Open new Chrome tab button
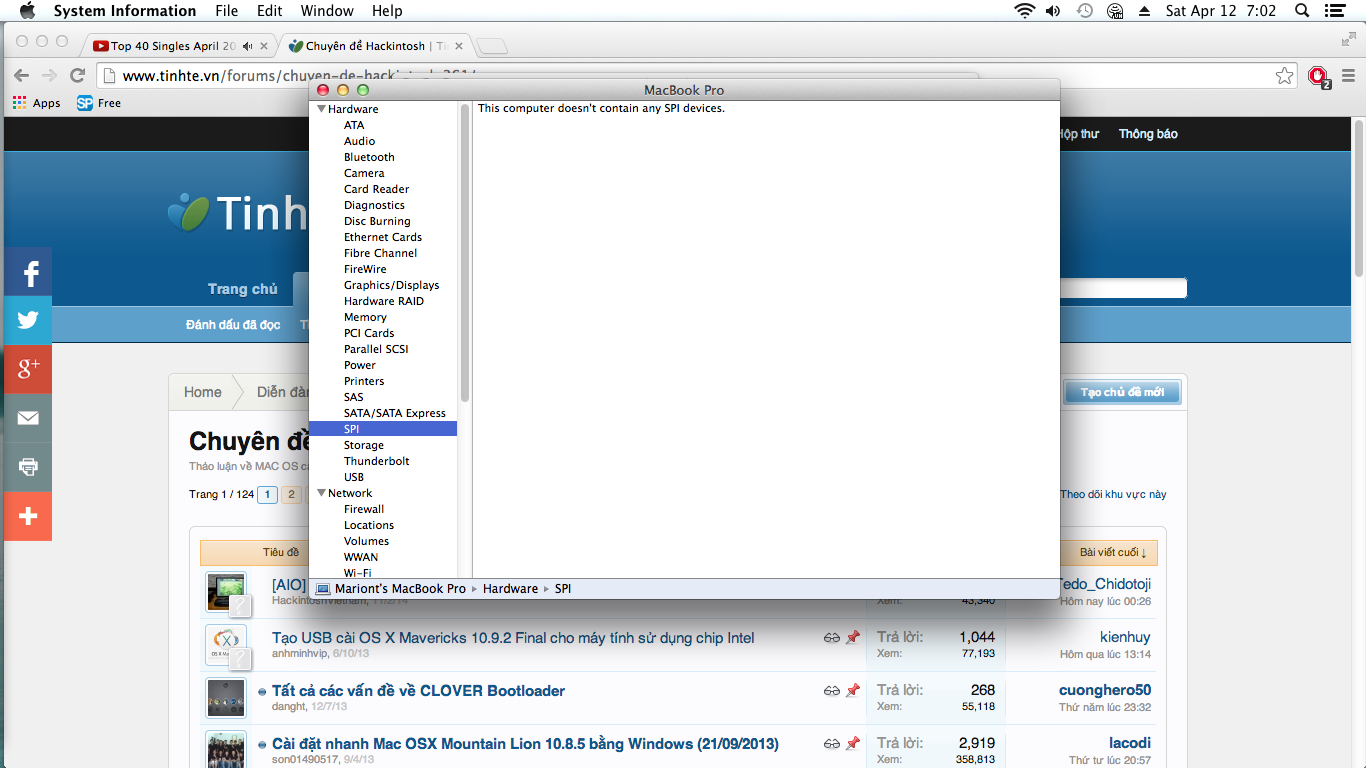1366x768 pixels. click(492, 46)
